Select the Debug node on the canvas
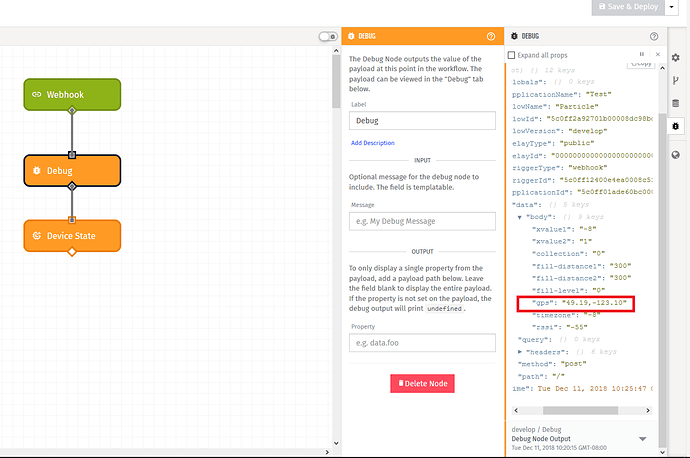The width and height of the screenshot is (690, 458). click(72, 171)
